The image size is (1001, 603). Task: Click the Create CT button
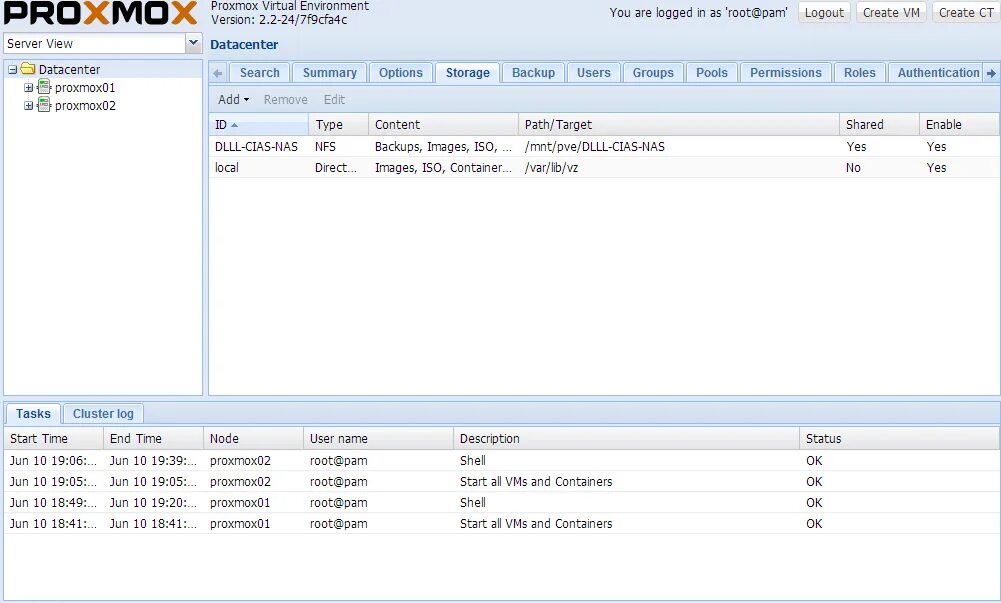coord(966,13)
